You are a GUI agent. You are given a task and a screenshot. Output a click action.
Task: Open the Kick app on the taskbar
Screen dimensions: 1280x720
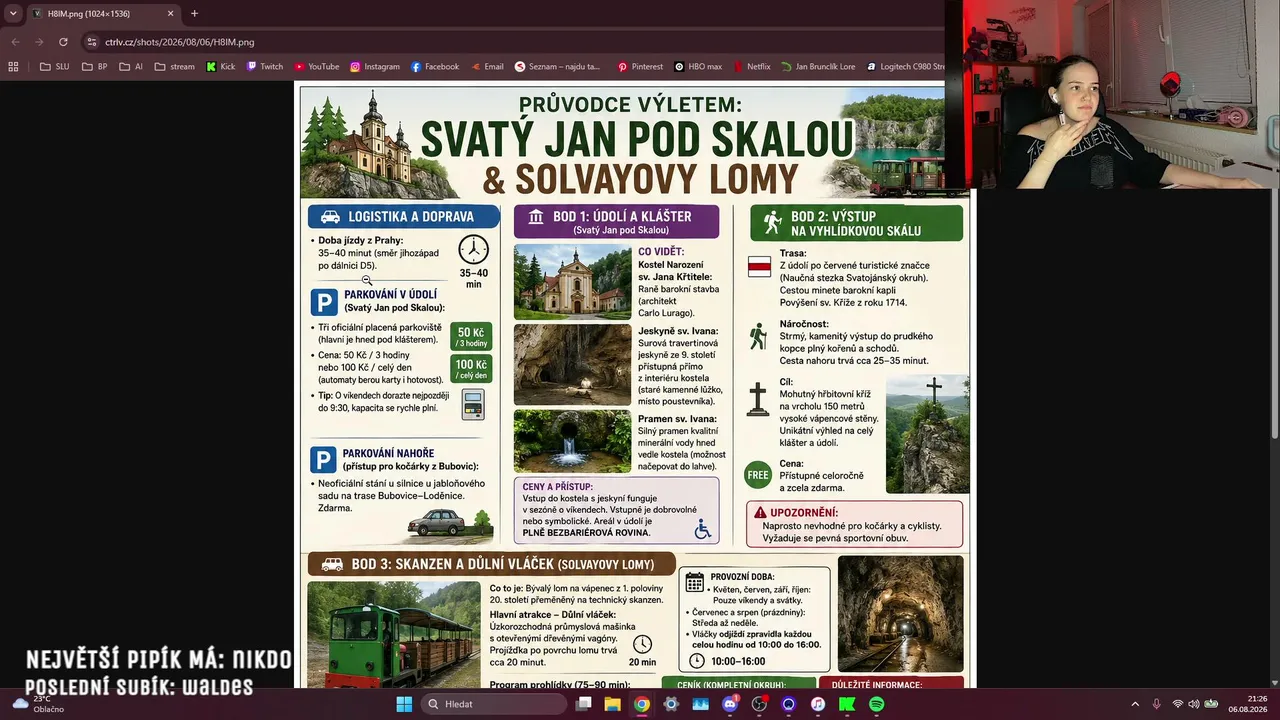click(847, 704)
